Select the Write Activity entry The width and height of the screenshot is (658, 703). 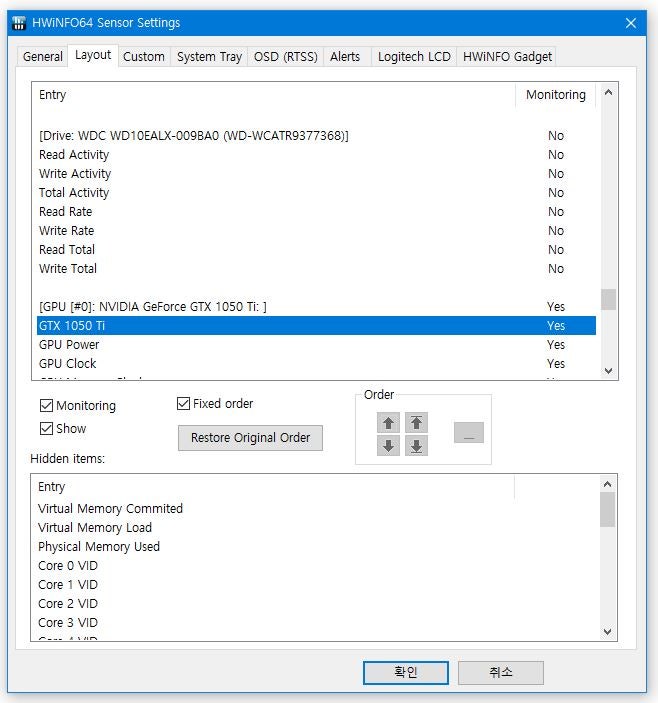(x=316, y=174)
